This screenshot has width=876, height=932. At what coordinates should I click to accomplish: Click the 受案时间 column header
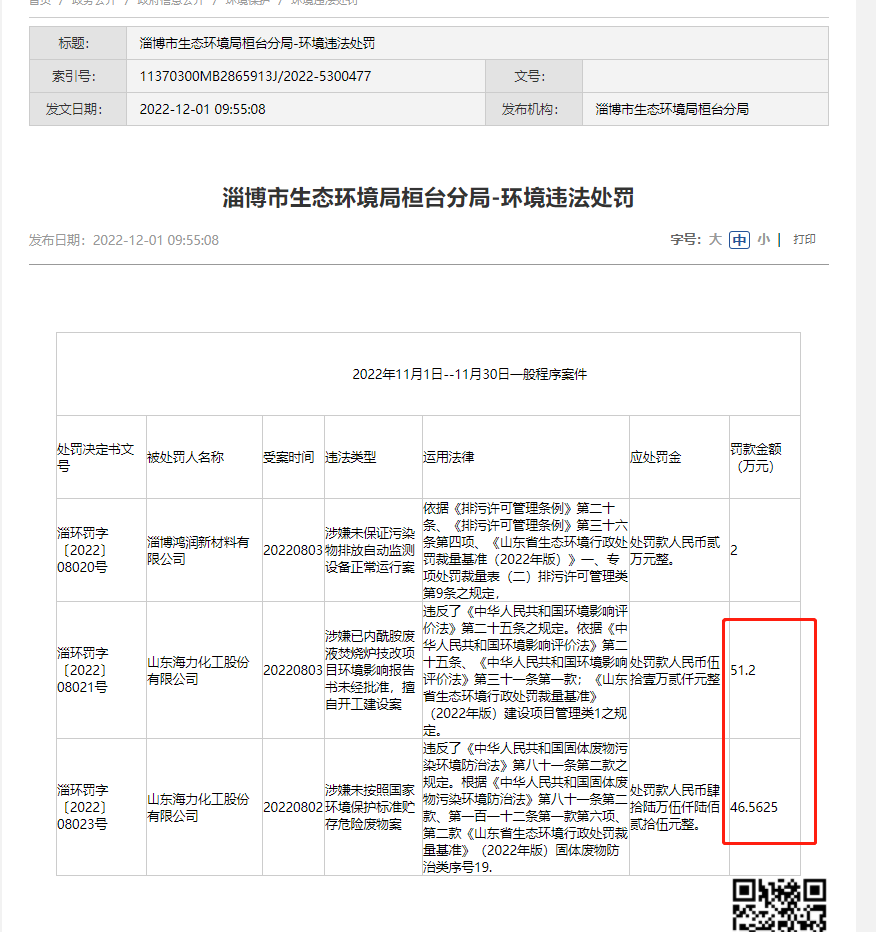pyautogui.click(x=293, y=457)
